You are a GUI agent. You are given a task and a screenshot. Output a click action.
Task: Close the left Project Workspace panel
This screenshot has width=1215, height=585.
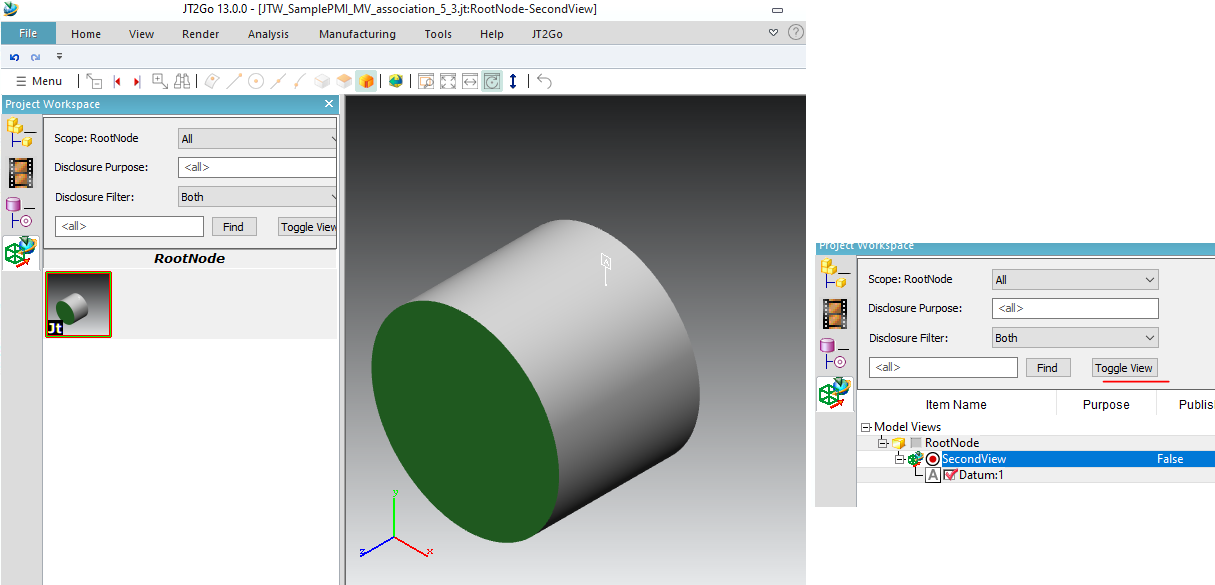click(329, 104)
